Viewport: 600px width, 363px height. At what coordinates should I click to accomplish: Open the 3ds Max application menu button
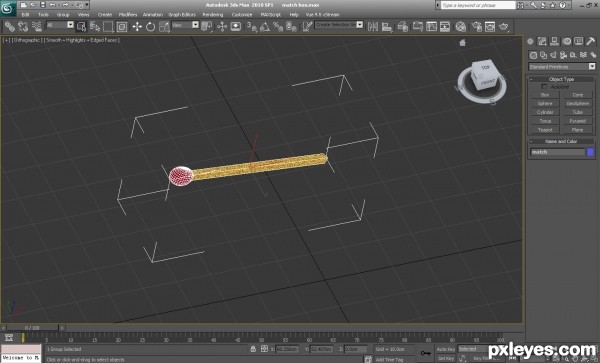(x=7, y=8)
